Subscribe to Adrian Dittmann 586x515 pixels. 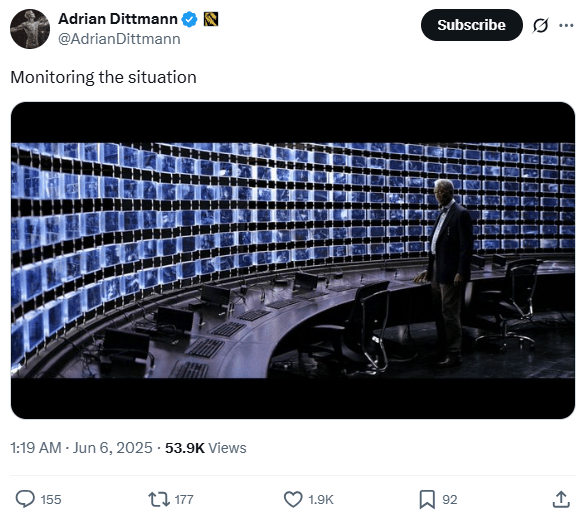471,25
